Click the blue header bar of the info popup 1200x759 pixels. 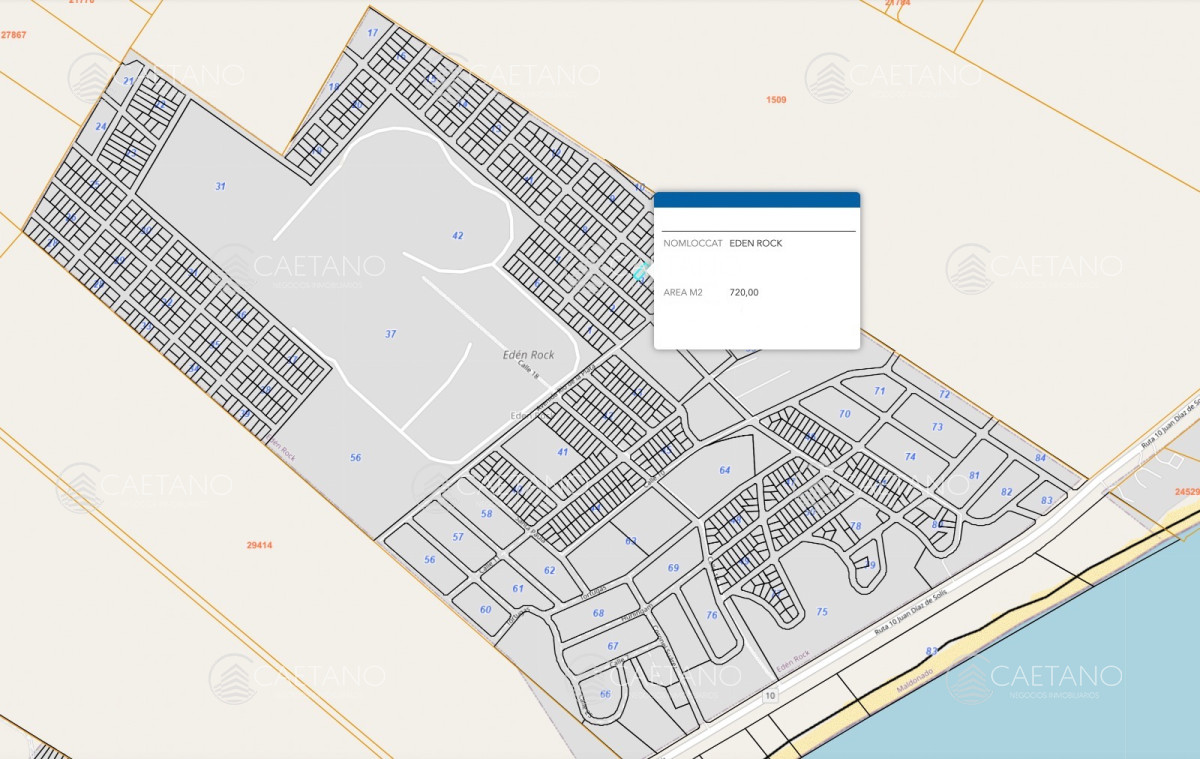[x=757, y=200]
